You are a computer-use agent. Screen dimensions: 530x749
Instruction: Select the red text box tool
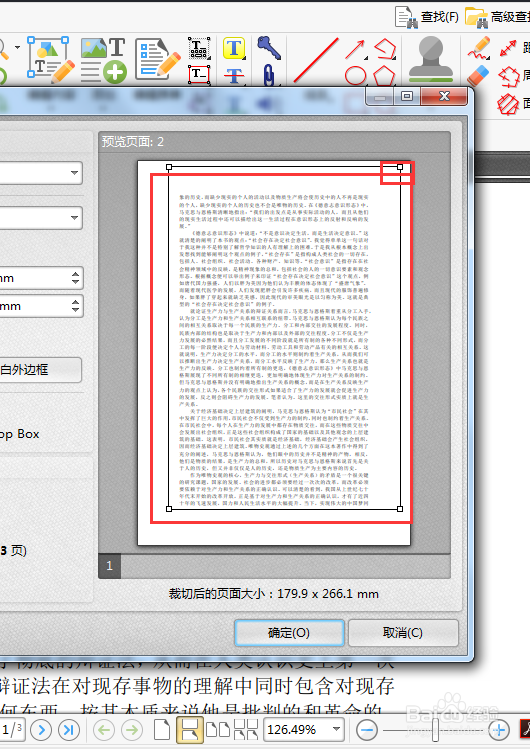coord(199,74)
